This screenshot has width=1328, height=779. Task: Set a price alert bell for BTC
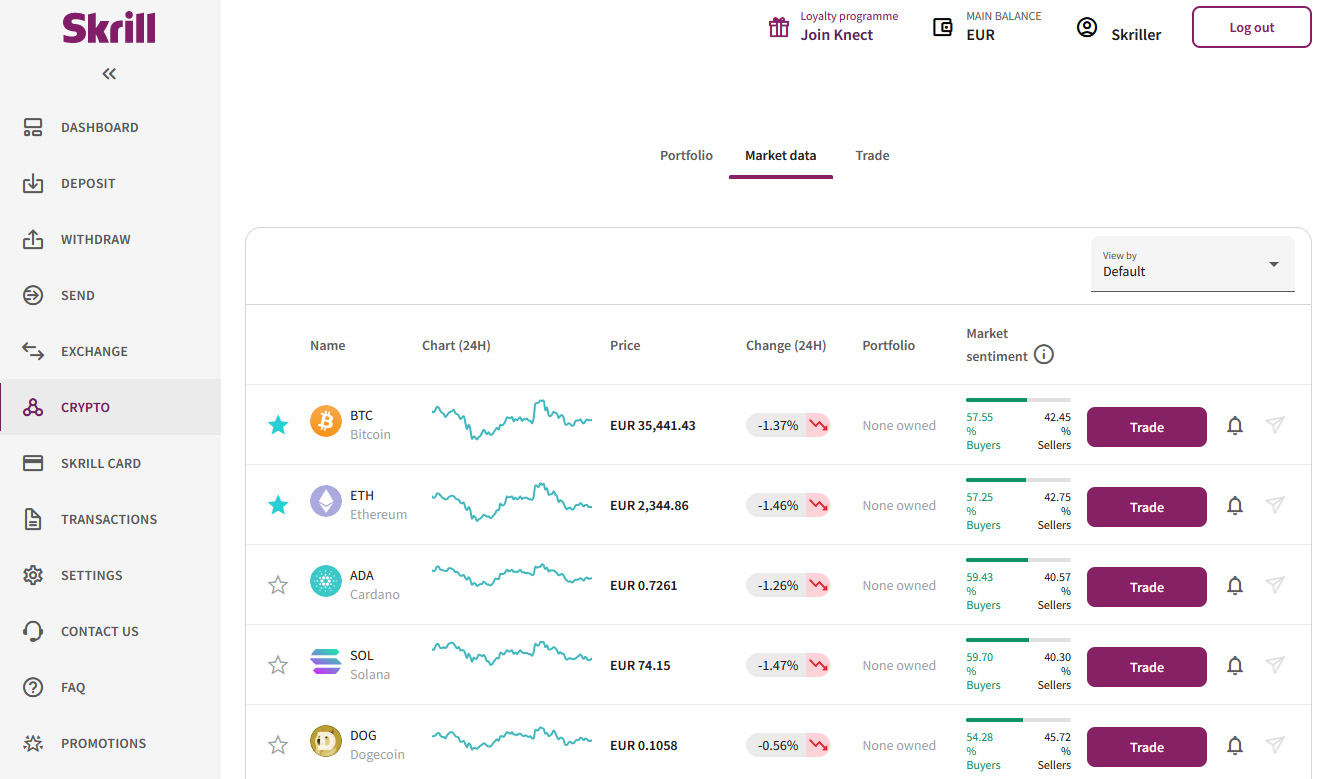tap(1235, 425)
